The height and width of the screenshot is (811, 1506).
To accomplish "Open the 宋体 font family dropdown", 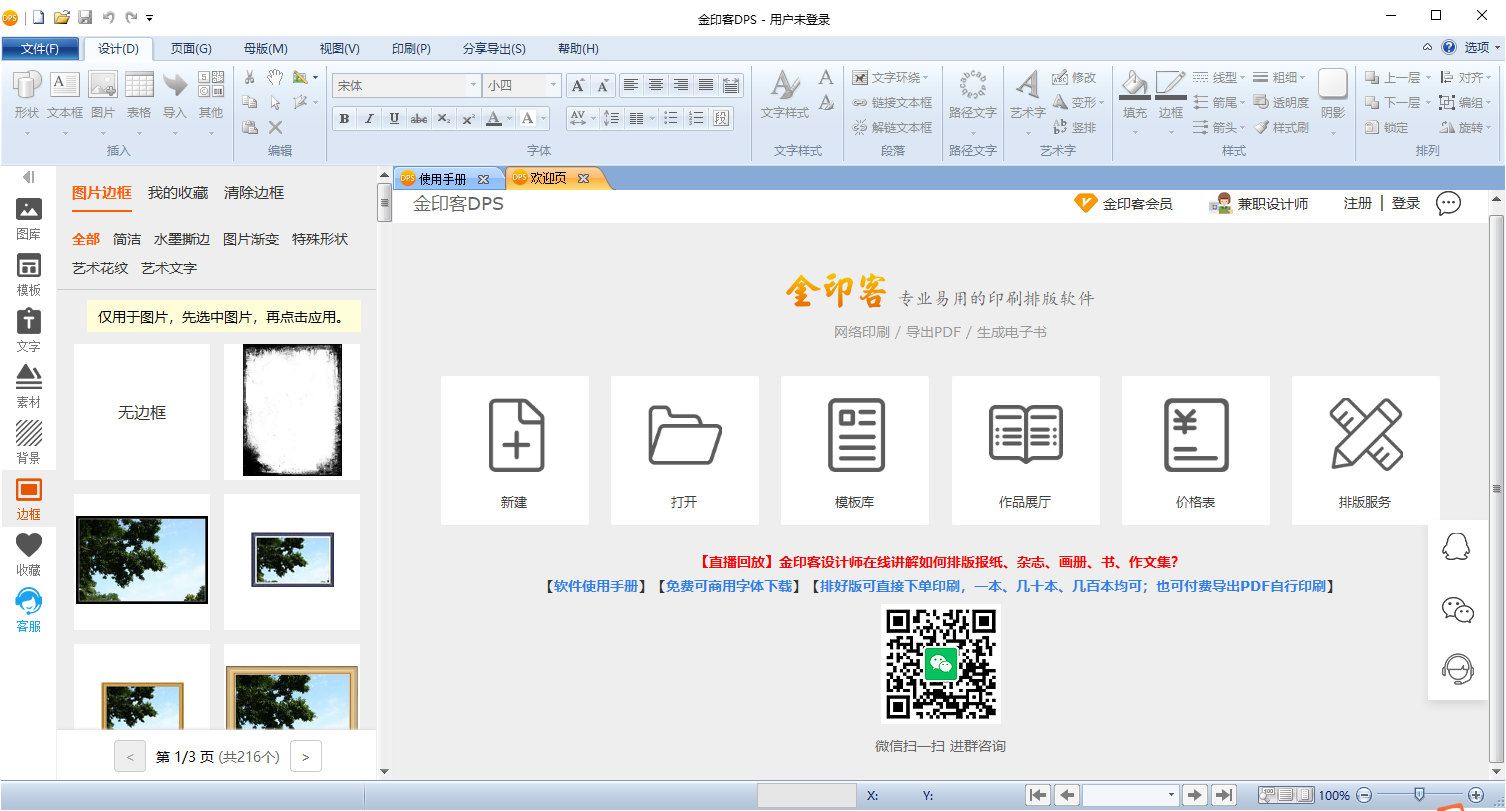I will tap(472, 85).
